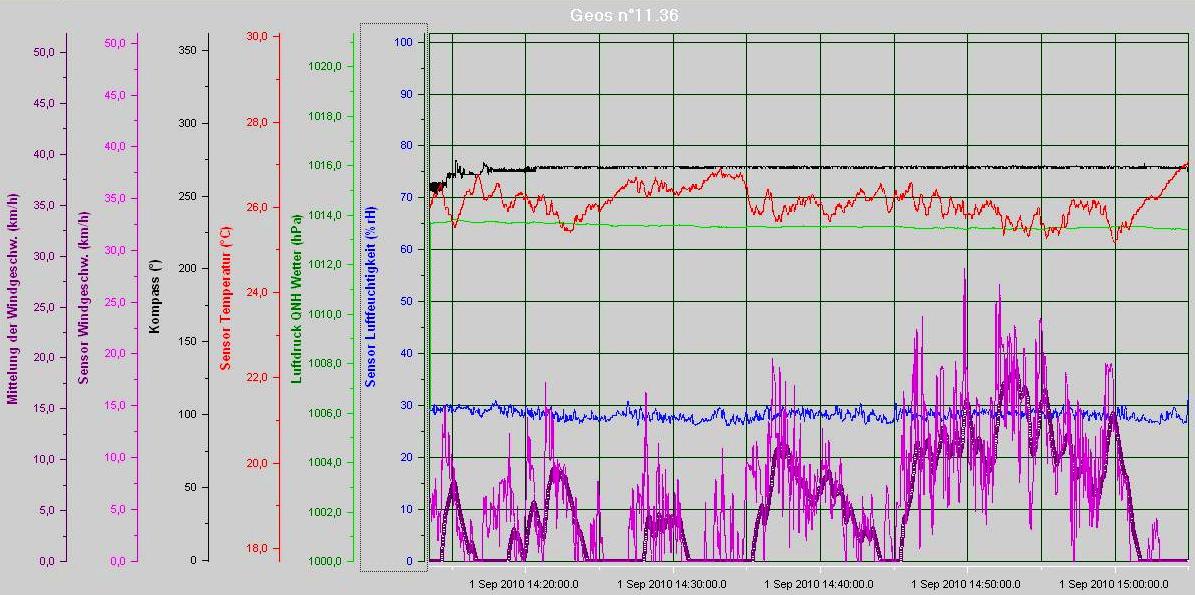This screenshot has width=1195, height=595.
Task: Select the 14:40:00.0 time axis label
Action: [x=818, y=584]
